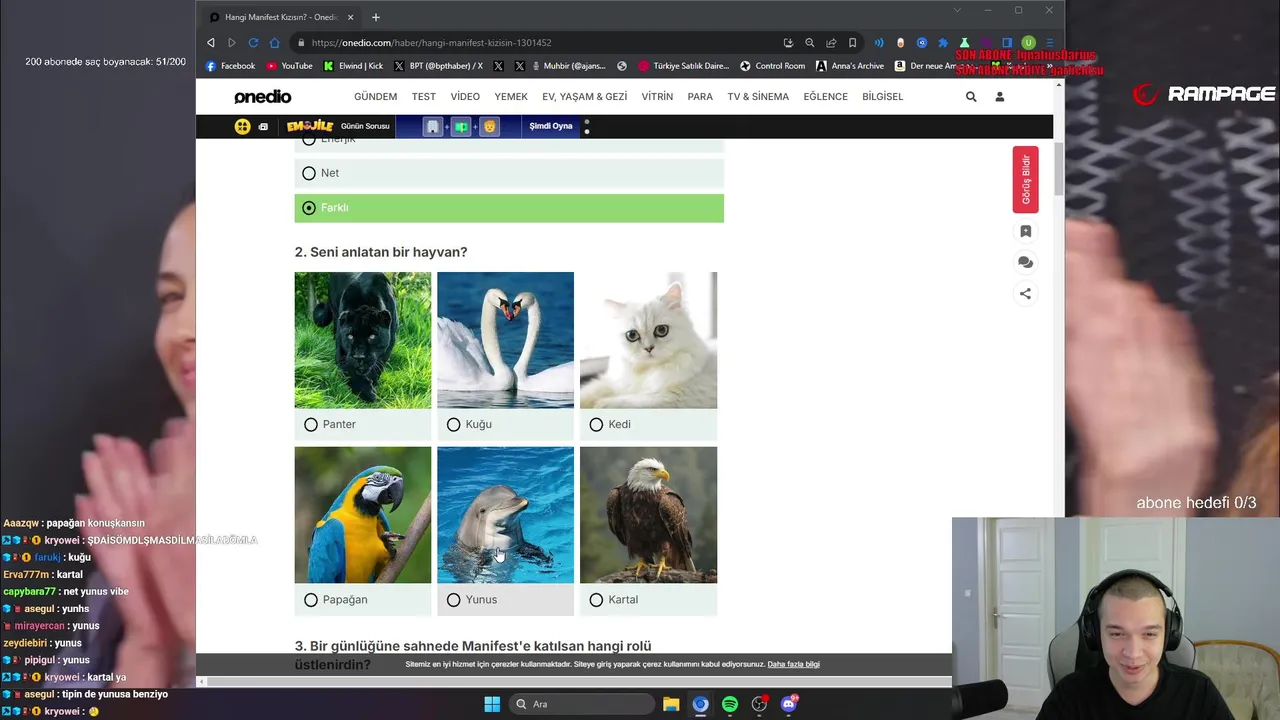Screen dimensions: 1280x720
Task: Click the browser forward arrow
Action: (x=232, y=43)
